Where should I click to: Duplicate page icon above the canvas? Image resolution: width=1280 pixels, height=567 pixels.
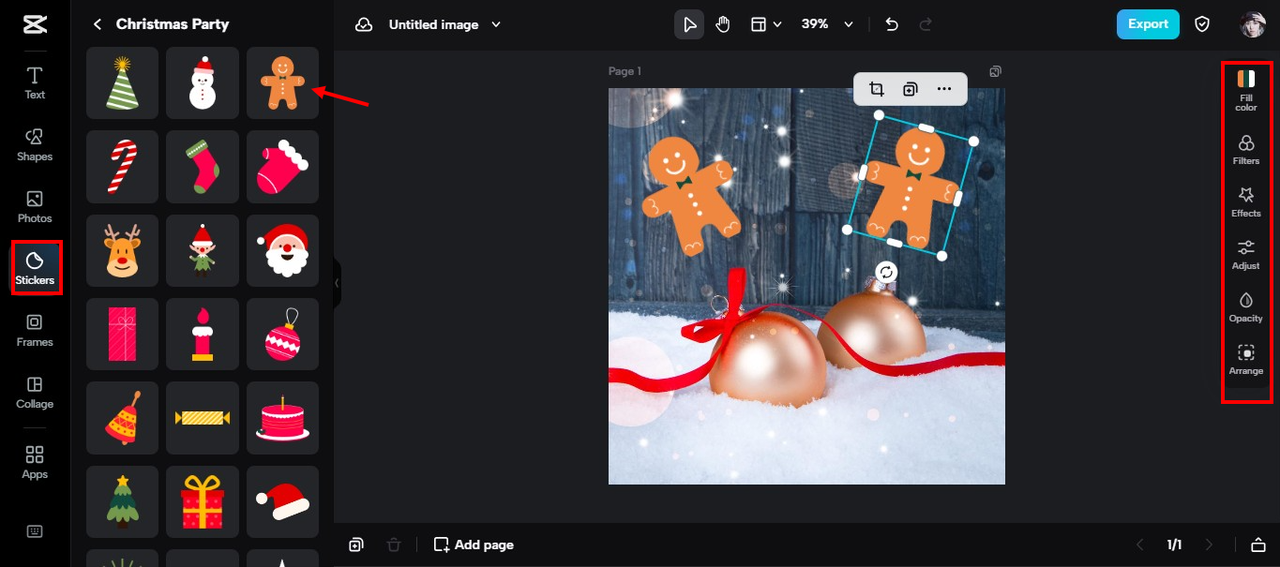pyautogui.click(x=995, y=71)
